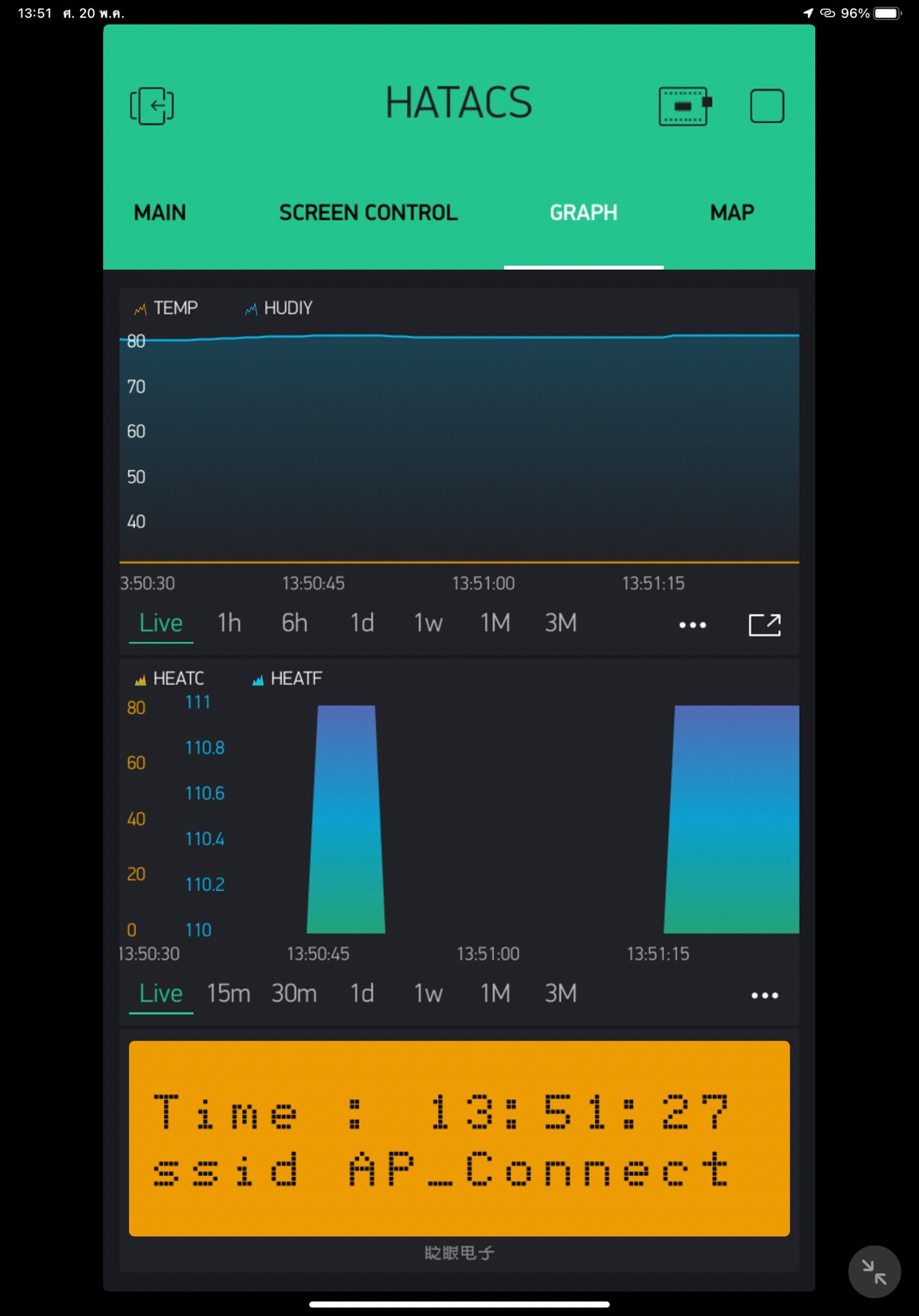Image resolution: width=919 pixels, height=1316 pixels.
Task: Choose 6h range on TEMP chart
Action: pos(295,623)
